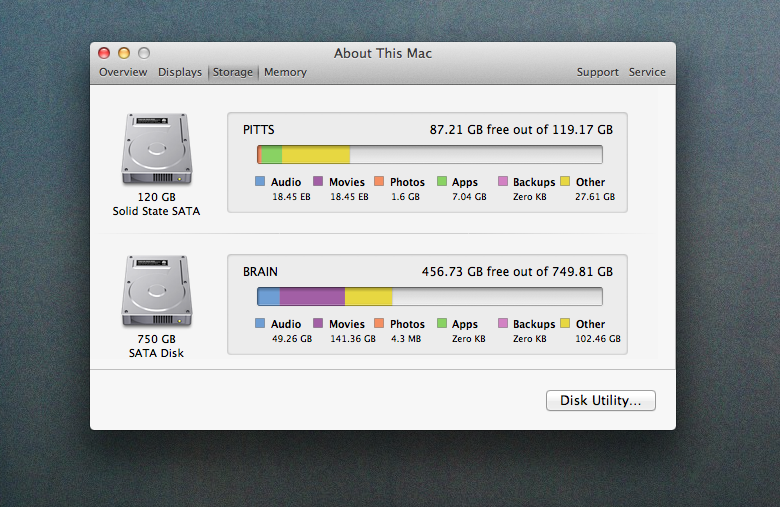Click the Backups pink swatch under PITTS
This screenshot has width=780, height=507.
click(503, 181)
